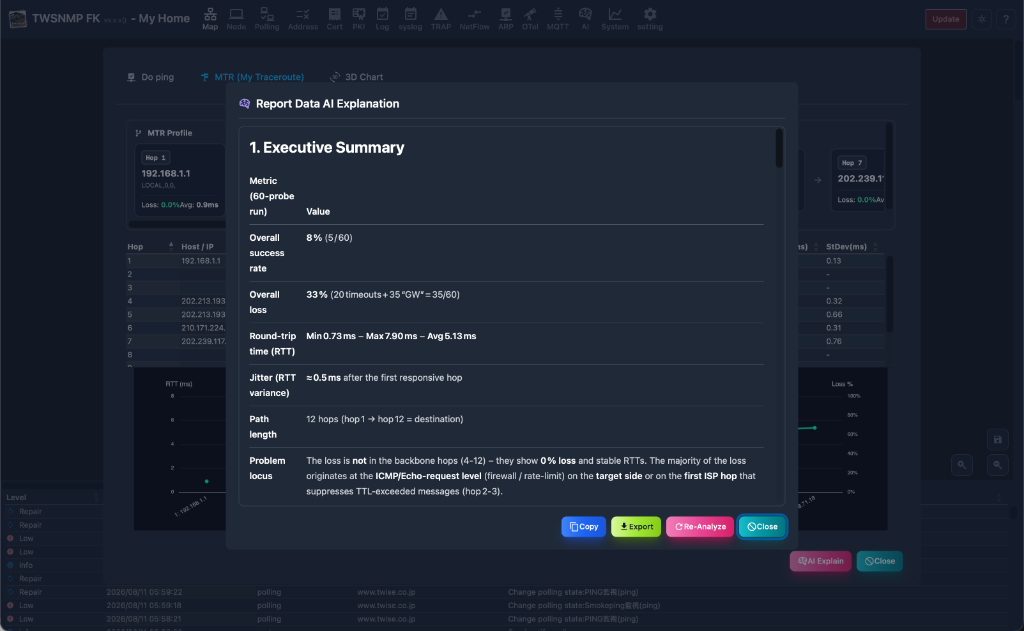
Task: Open the System toolbar icon
Action: 615,19
